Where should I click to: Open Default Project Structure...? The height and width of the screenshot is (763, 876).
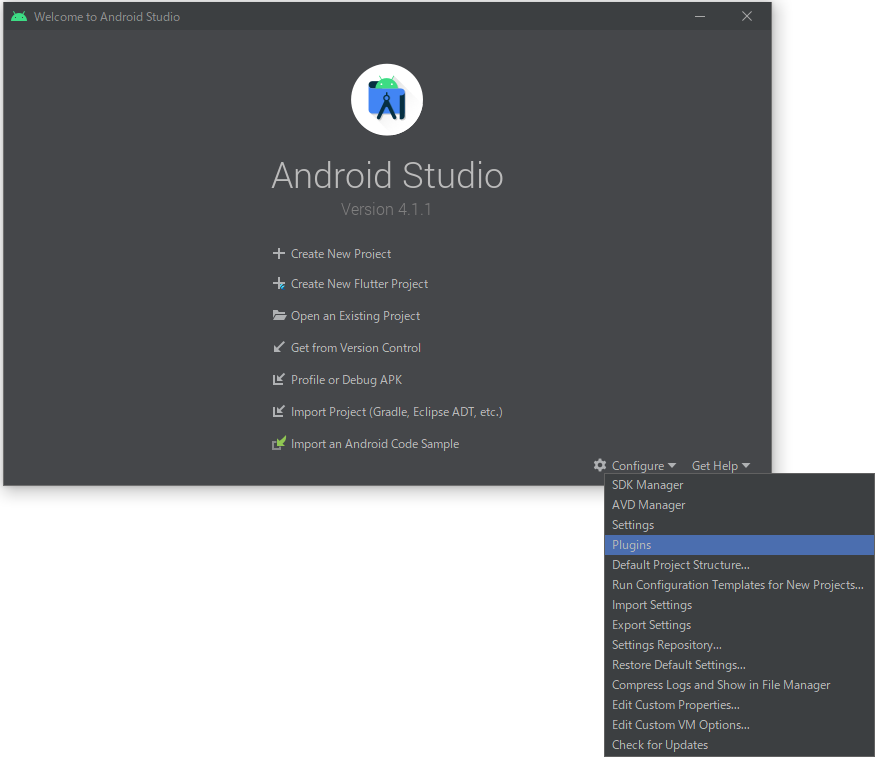coord(739,565)
